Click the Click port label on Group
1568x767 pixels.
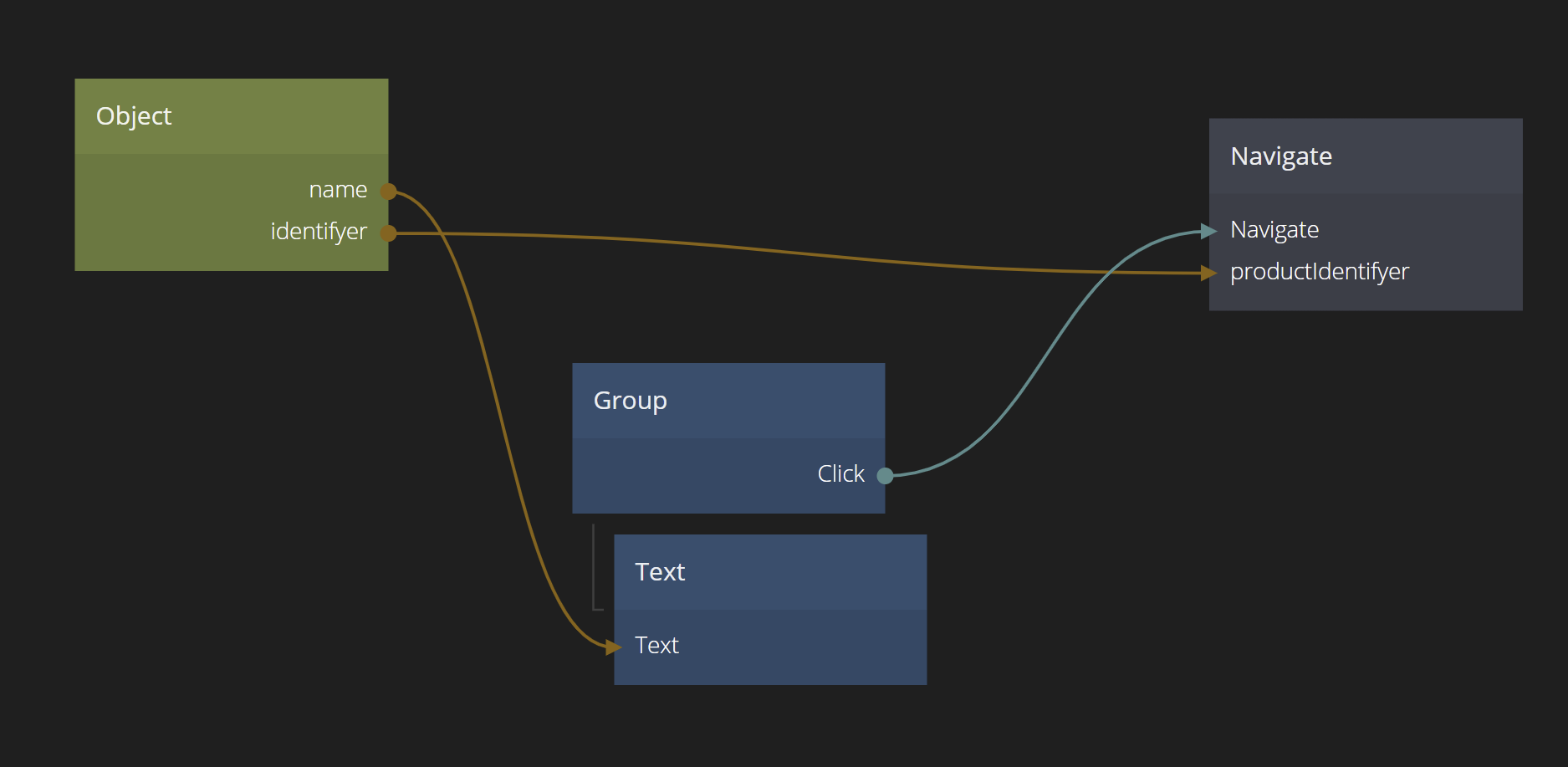(840, 474)
